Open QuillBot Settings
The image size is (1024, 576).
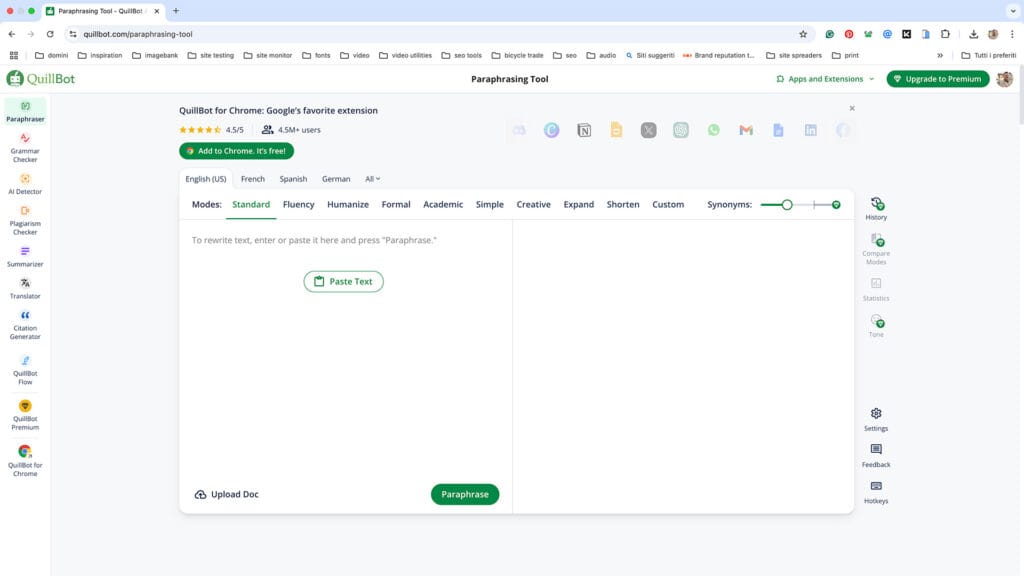coord(876,419)
